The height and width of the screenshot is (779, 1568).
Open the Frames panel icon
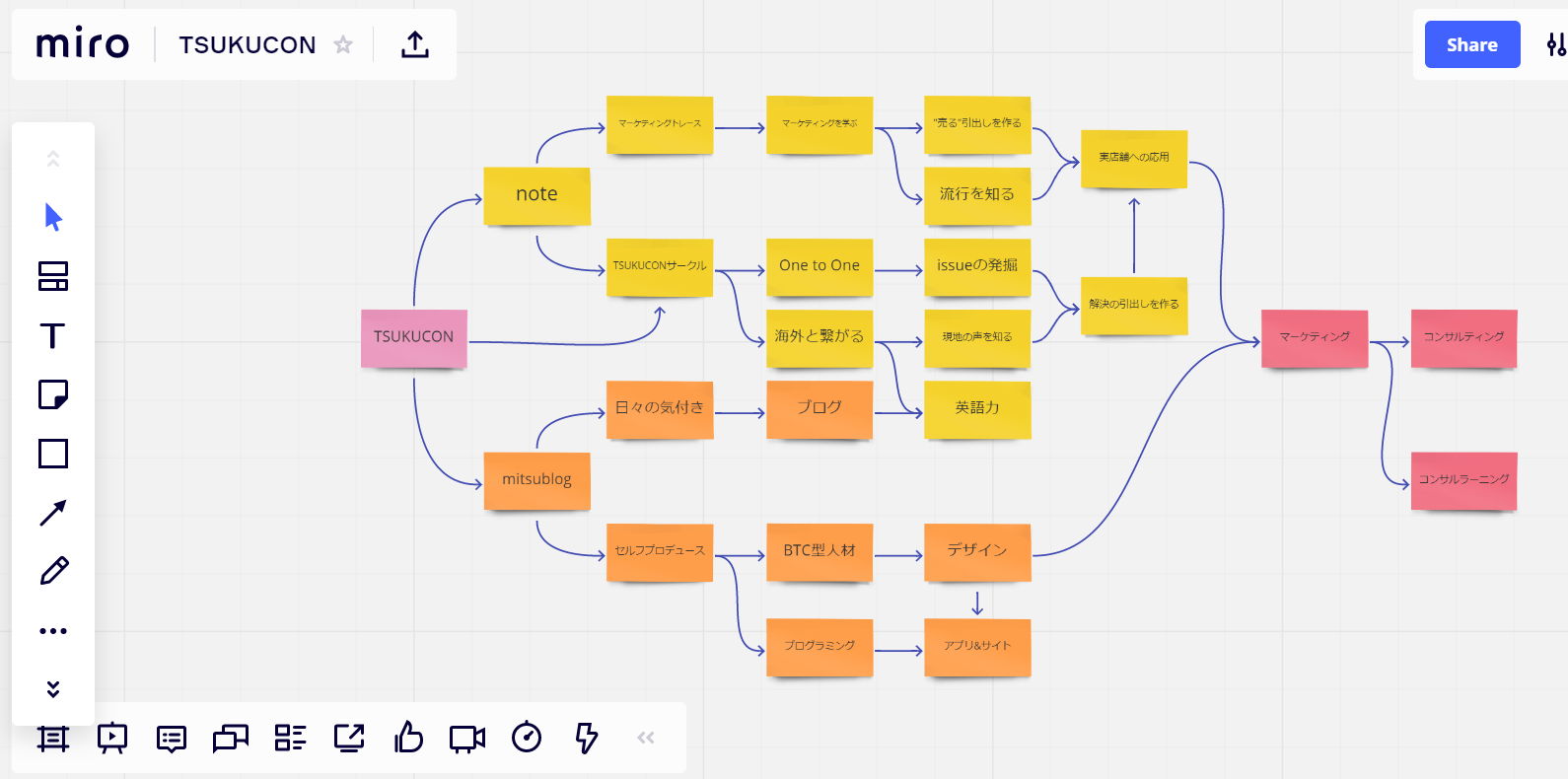point(53,738)
